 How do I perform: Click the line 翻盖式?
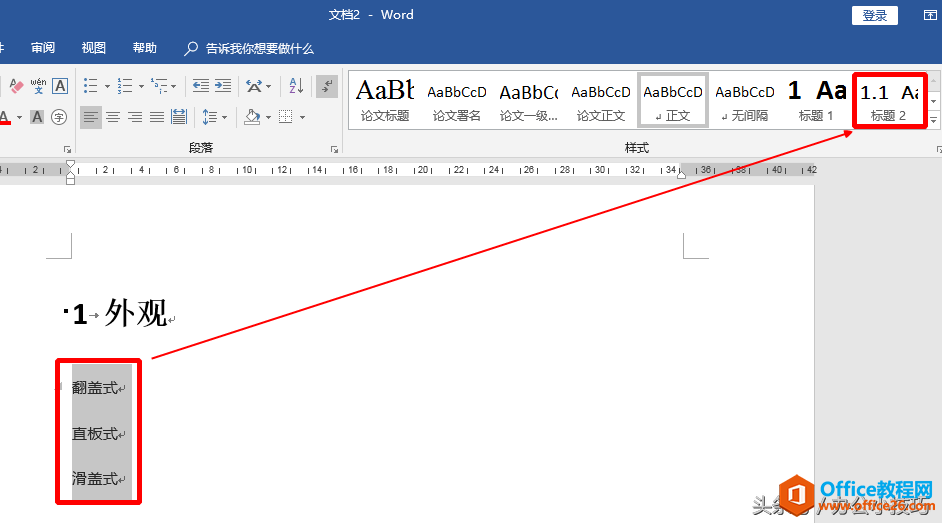click(x=94, y=388)
